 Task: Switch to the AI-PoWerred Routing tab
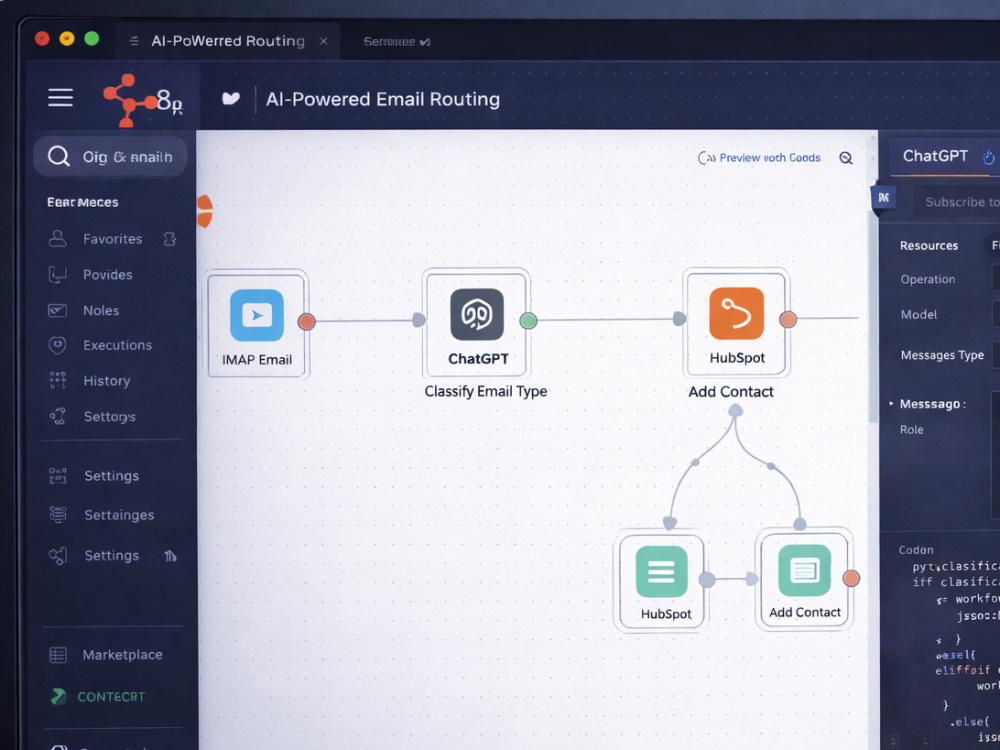[228, 41]
